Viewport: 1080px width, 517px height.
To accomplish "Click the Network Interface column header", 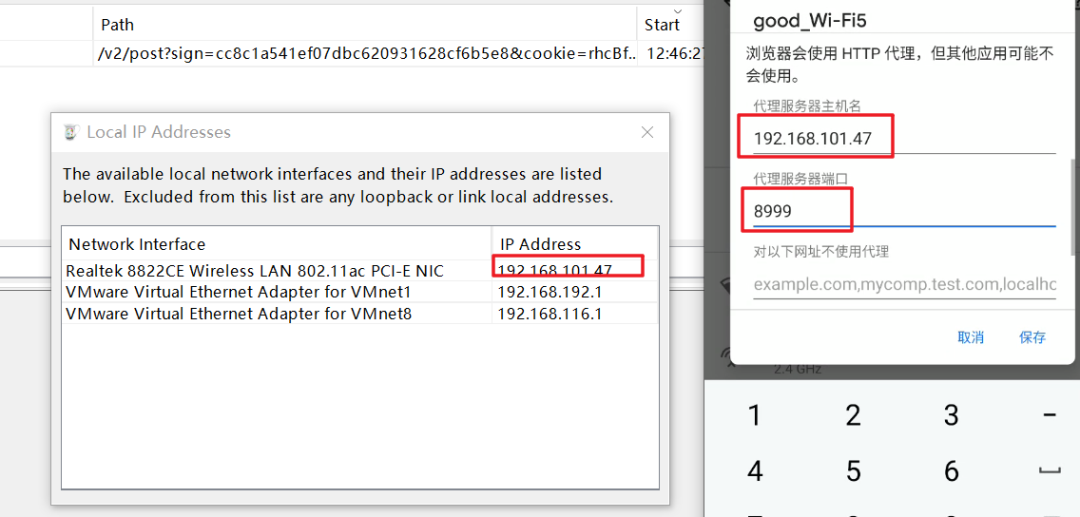I will tap(277, 244).
